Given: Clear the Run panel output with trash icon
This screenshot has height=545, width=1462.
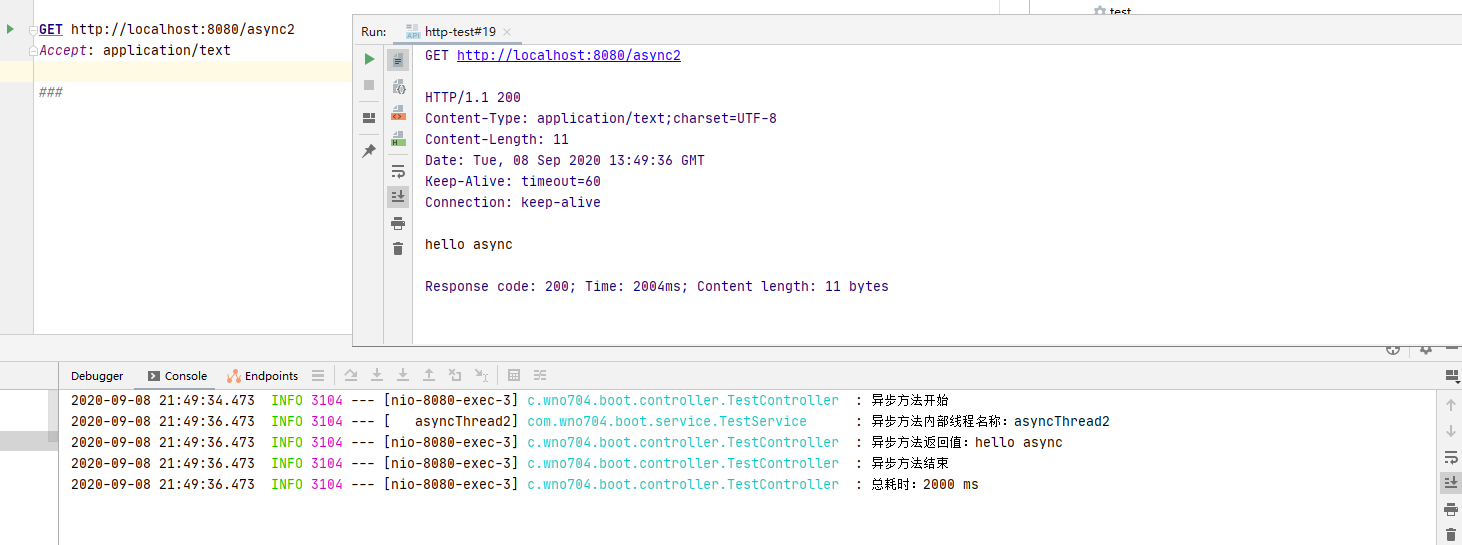Looking at the screenshot, I should (x=398, y=248).
